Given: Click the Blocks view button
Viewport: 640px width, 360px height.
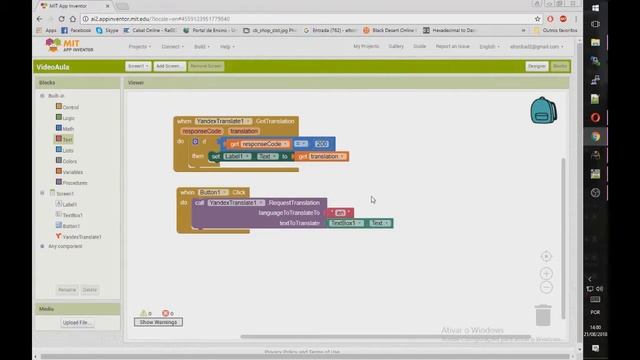Looking at the screenshot, I should [x=560, y=66].
